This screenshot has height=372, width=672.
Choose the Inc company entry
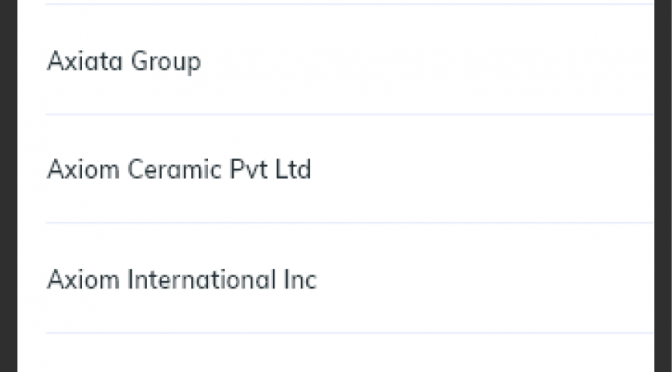click(x=349, y=278)
